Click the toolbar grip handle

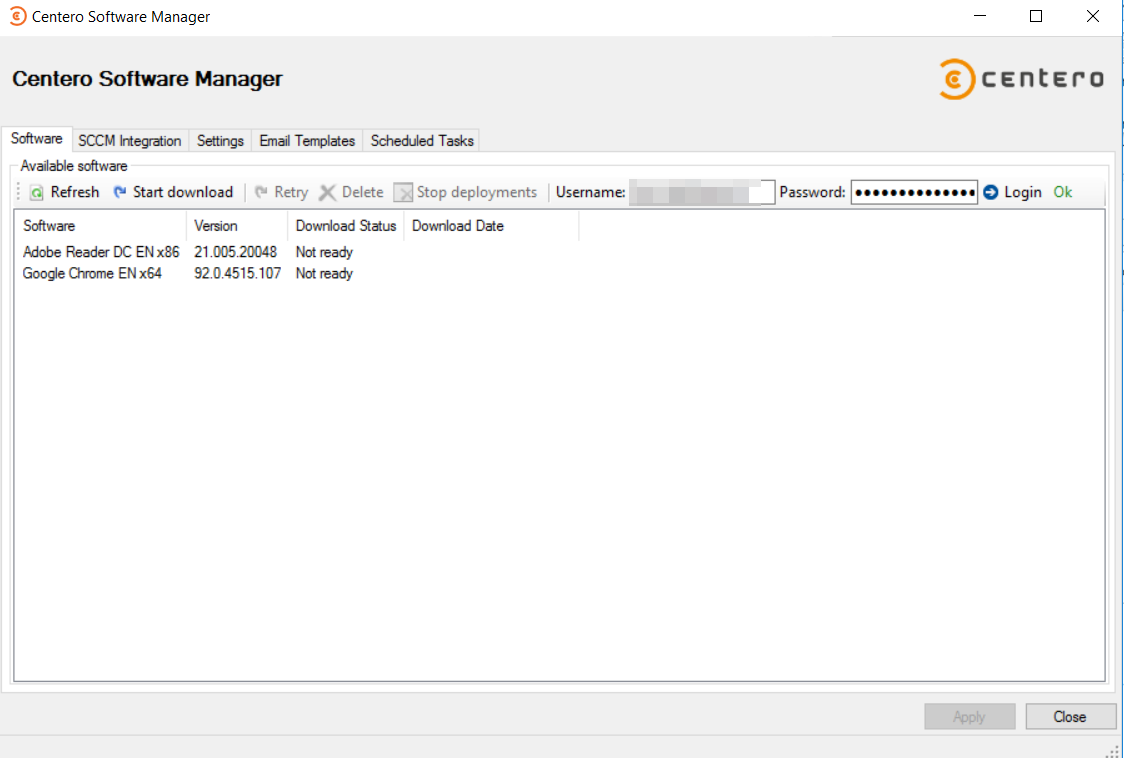20,192
